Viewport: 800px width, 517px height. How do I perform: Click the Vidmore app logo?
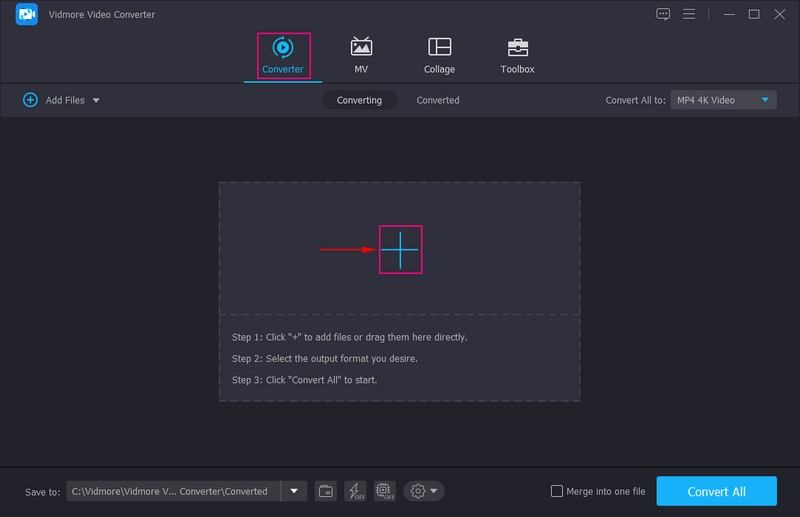tap(27, 15)
